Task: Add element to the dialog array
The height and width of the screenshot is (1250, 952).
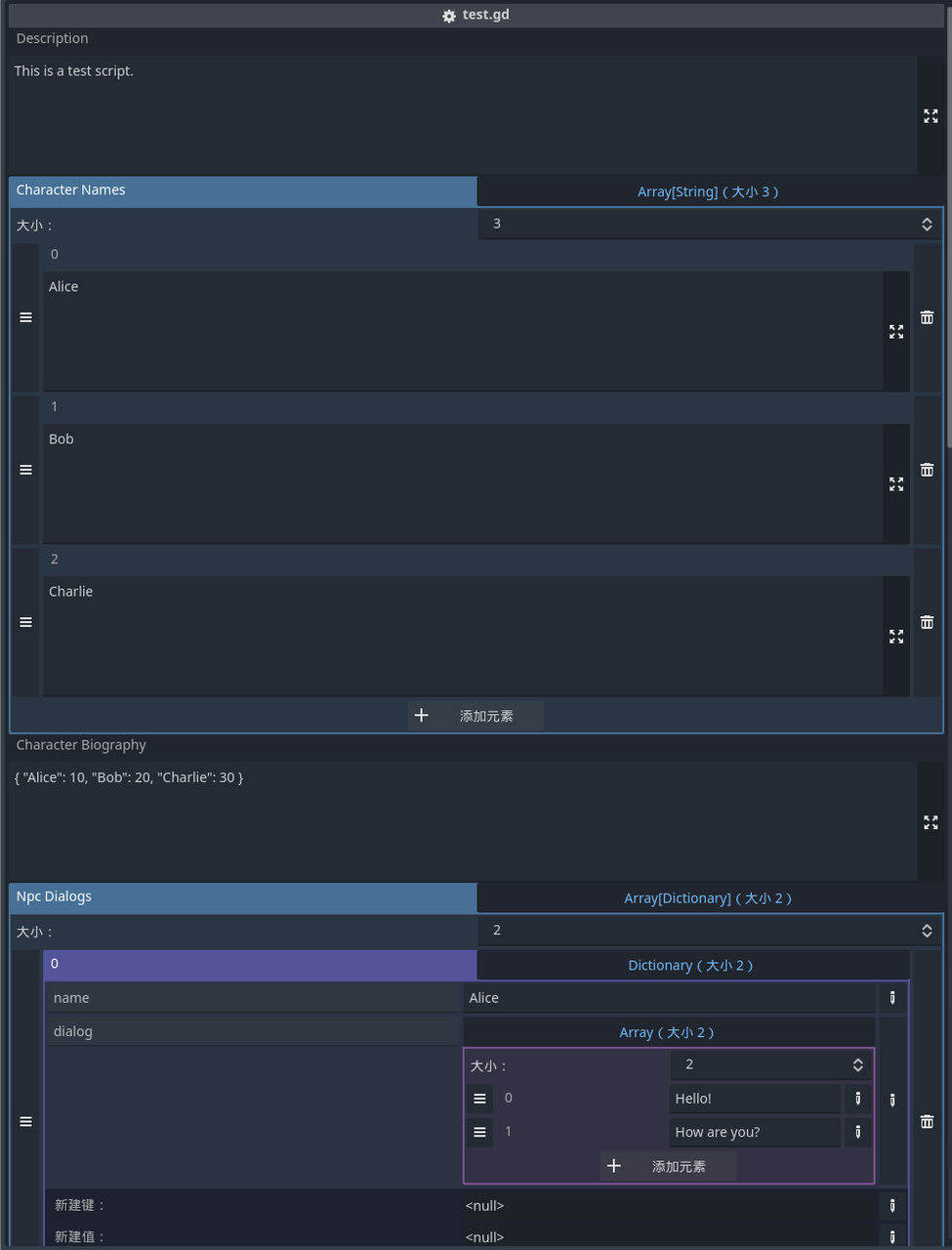Action: tap(668, 1166)
